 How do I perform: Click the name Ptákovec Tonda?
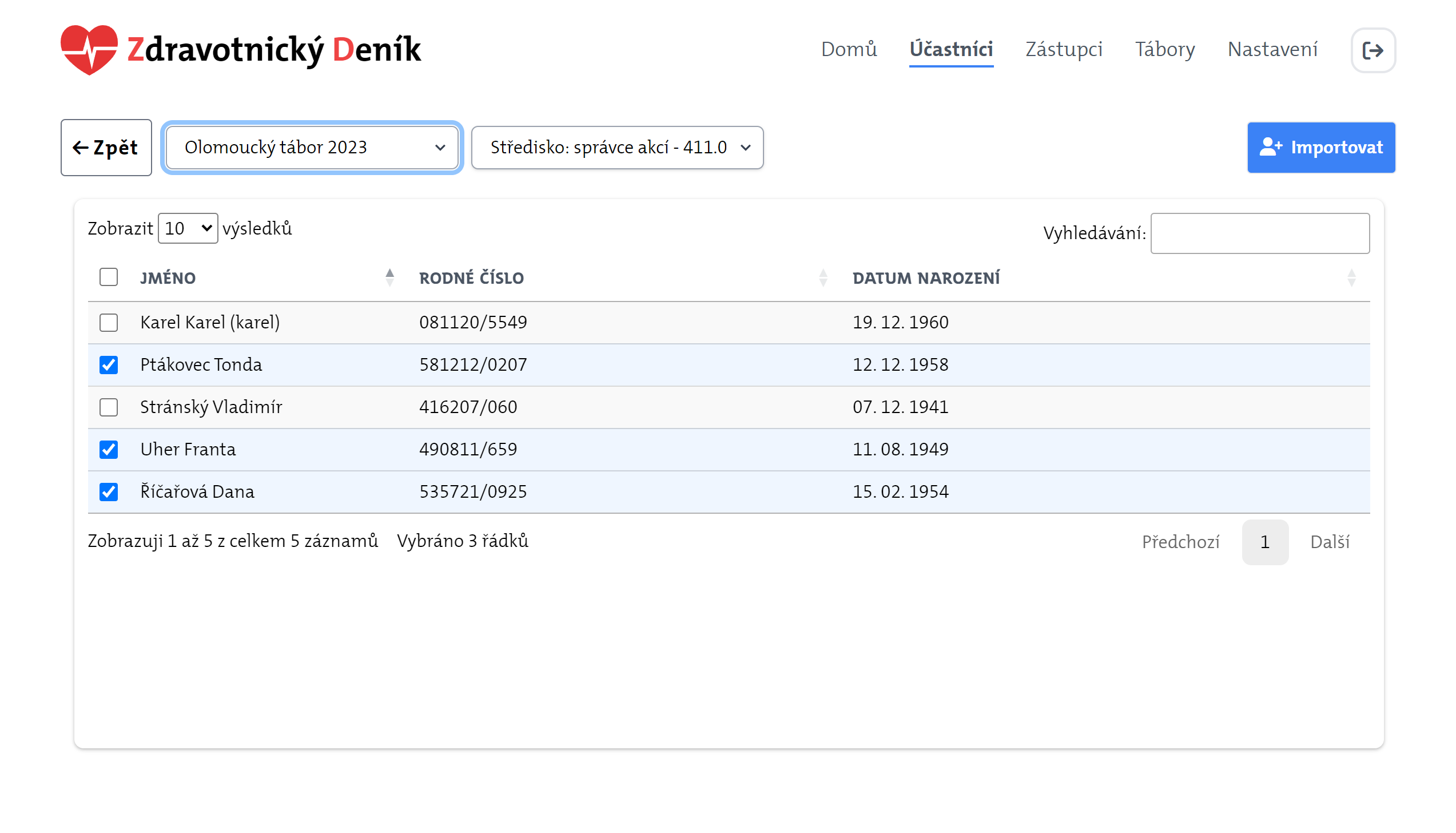pos(201,364)
